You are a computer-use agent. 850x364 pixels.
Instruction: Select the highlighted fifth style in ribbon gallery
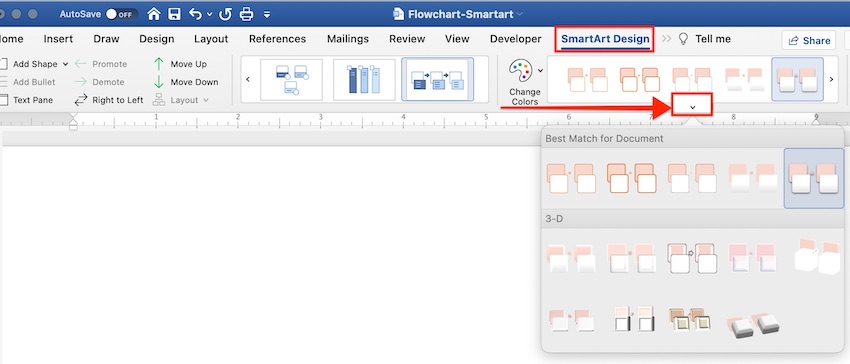(797, 80)
